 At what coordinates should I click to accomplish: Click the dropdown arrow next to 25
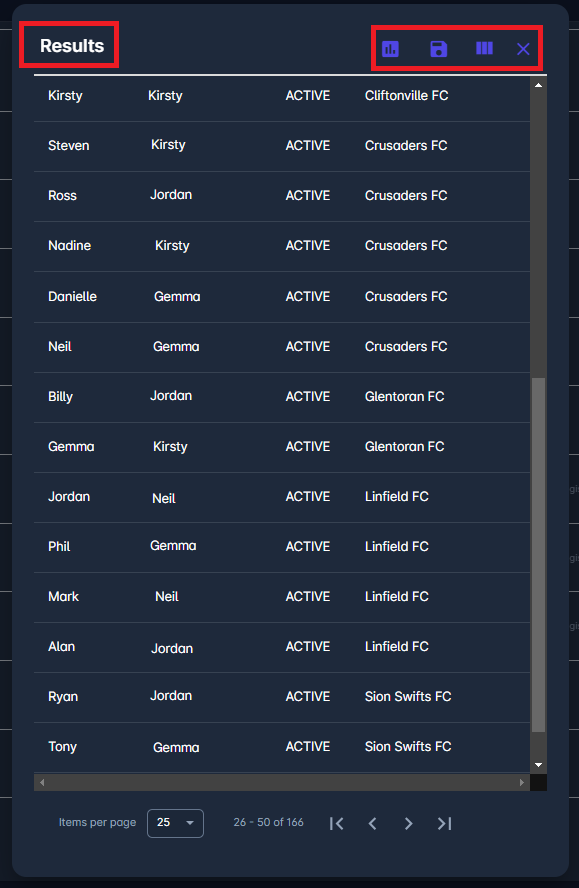point(190,823)
